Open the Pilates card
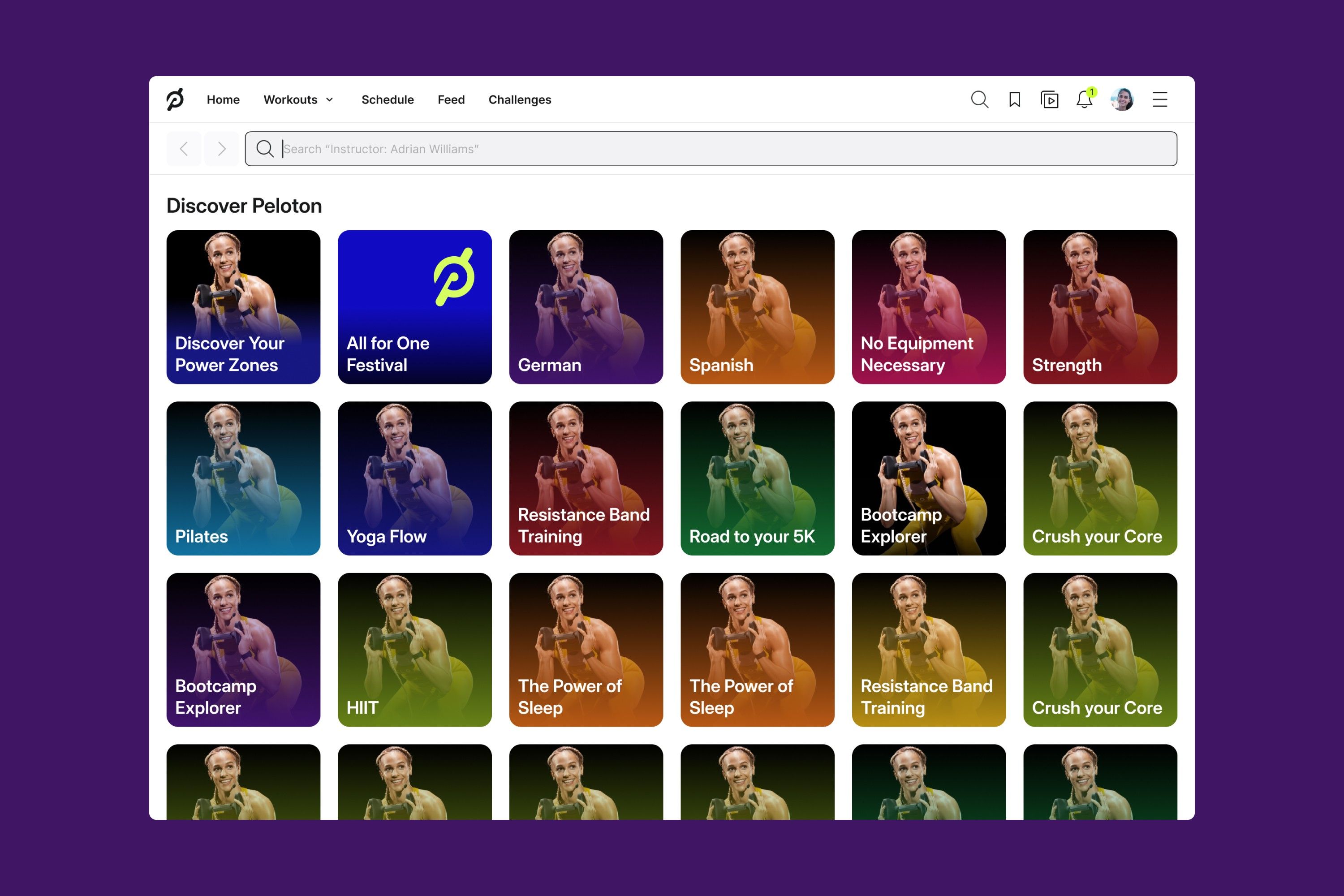Screen dimensions: 1344x896 point(243,478)
